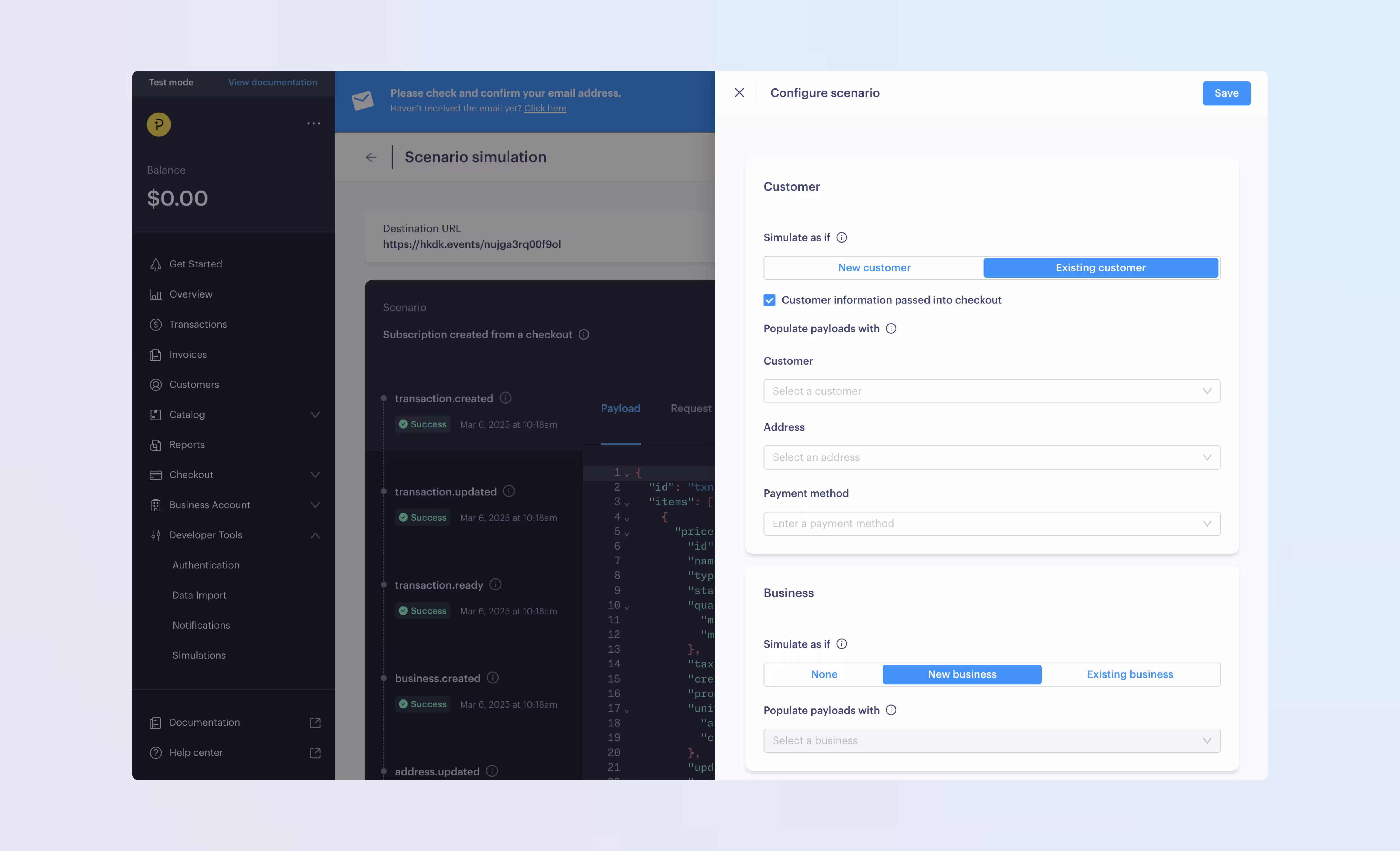
Task: Click info icon beside Business Simulate as if
Action: [841, 644]
